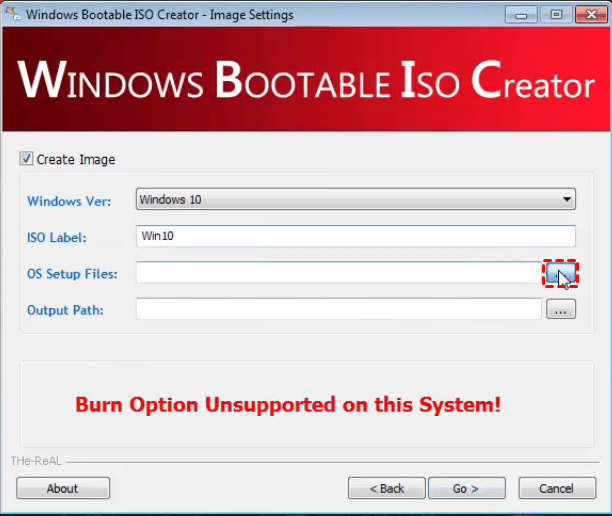Click the Output Path label
Screen dimensions: 612x516
pos(65,310)
